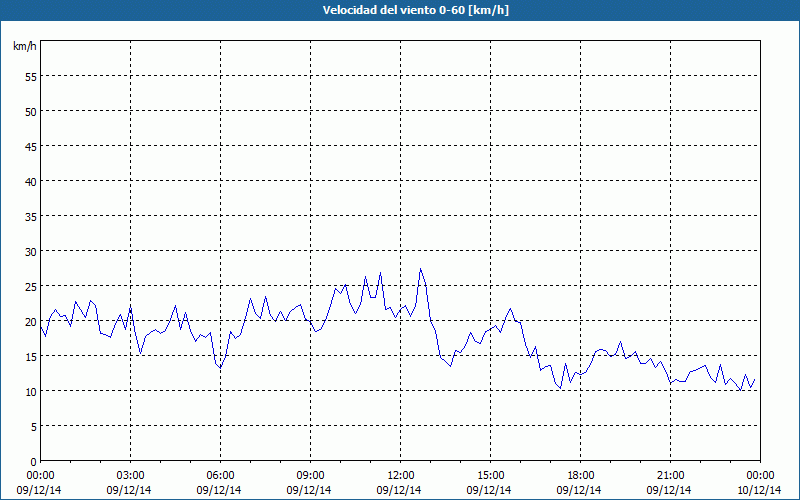This screenshot has width=800, height=500.
Task: Click the 'km/h' unit label
Action: pyautogui.click(x=25, y=46)
